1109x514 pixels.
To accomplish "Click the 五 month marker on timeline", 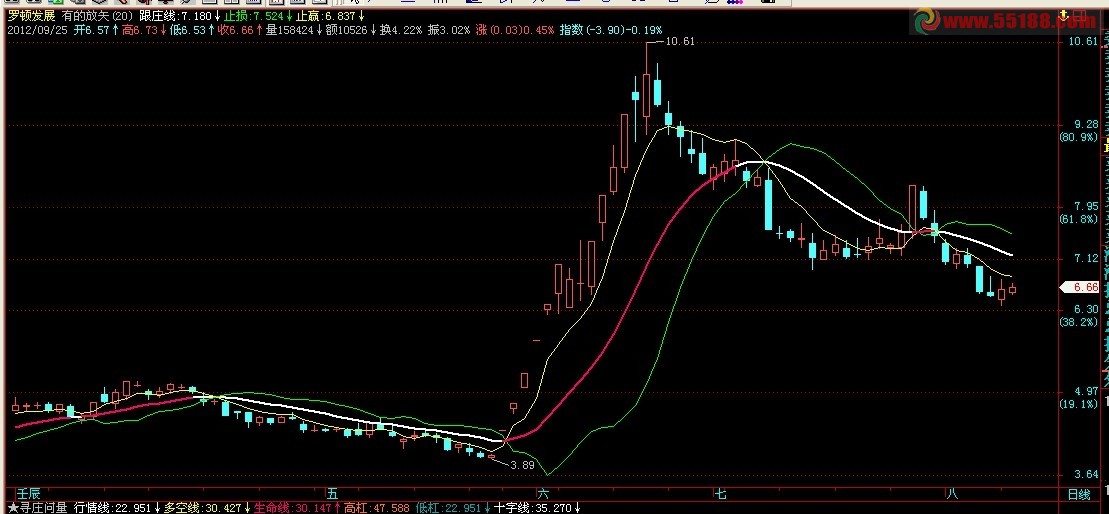I will pos(333,493).
